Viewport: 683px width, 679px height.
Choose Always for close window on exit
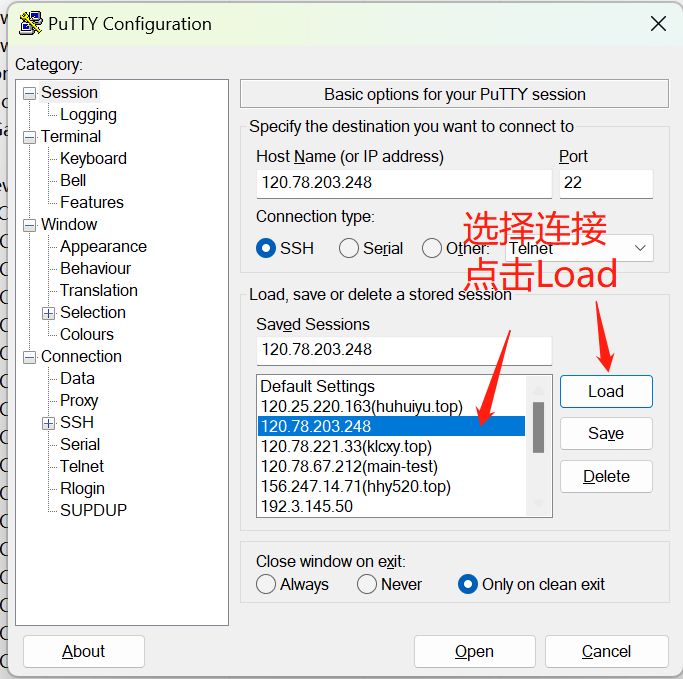[x=266, y=584]
